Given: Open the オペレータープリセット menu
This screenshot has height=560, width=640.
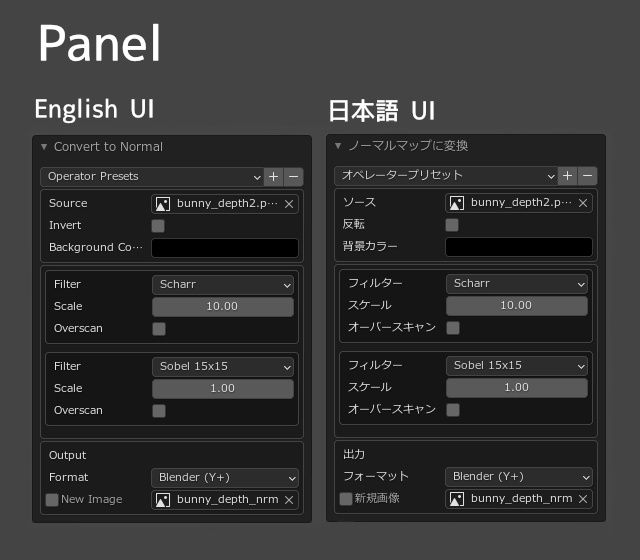Looking at the screenshot, I should pyautogui.click(x=445, y=176).
